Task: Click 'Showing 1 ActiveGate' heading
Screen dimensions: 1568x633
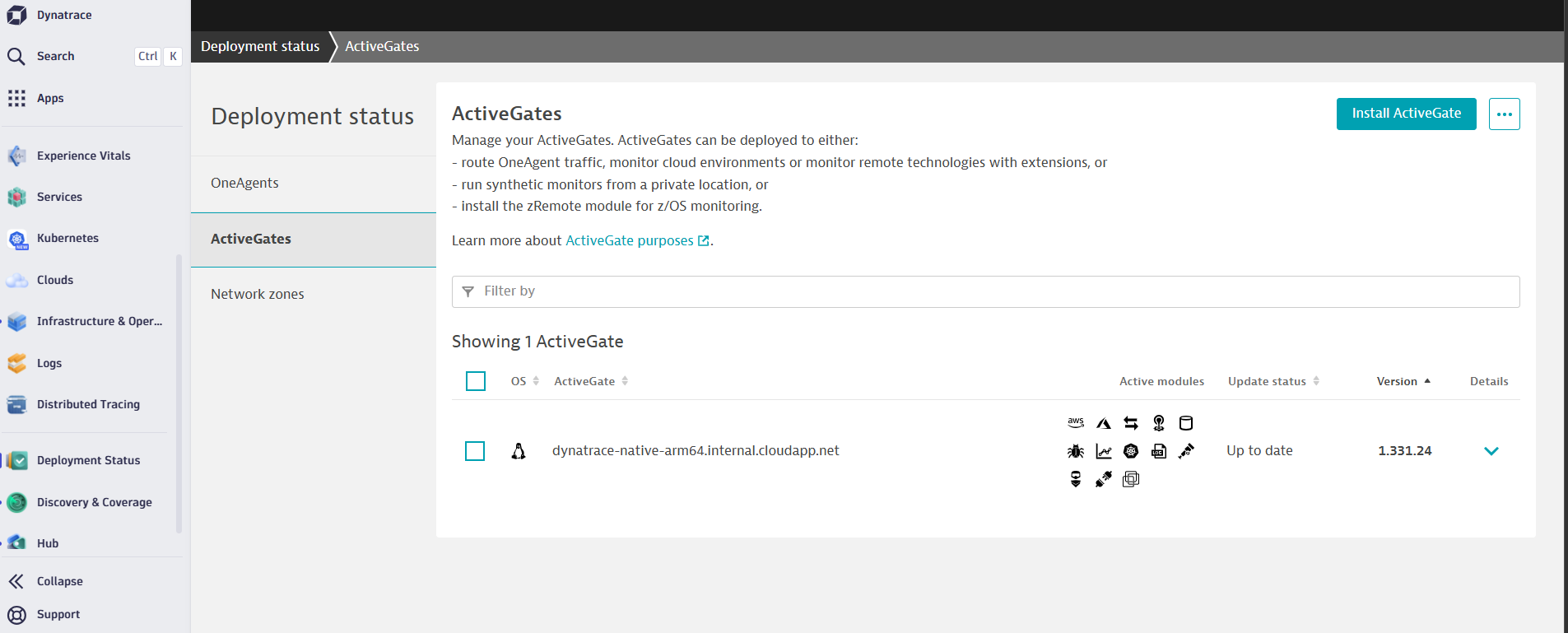Action: tap(537, 342)
